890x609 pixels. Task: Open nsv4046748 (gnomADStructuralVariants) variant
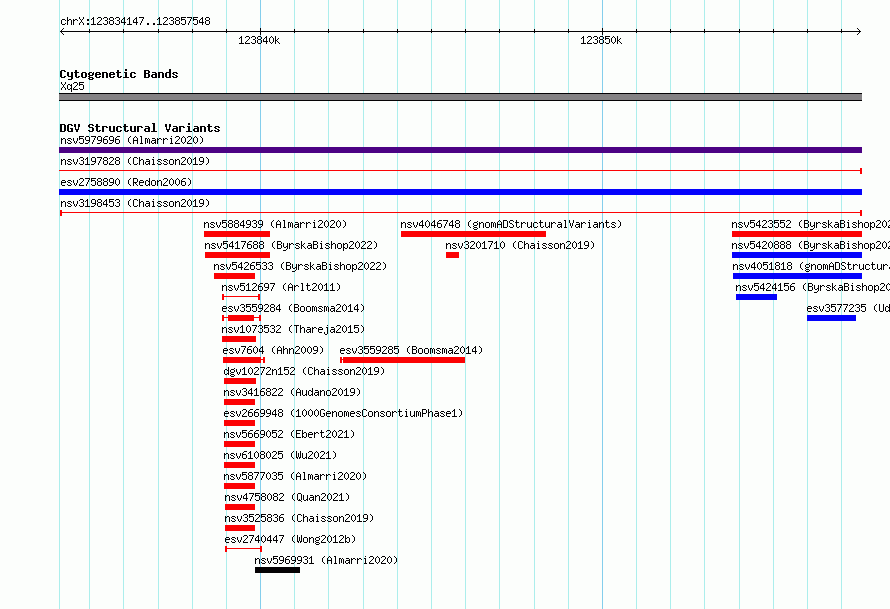[x=511, y=224]
